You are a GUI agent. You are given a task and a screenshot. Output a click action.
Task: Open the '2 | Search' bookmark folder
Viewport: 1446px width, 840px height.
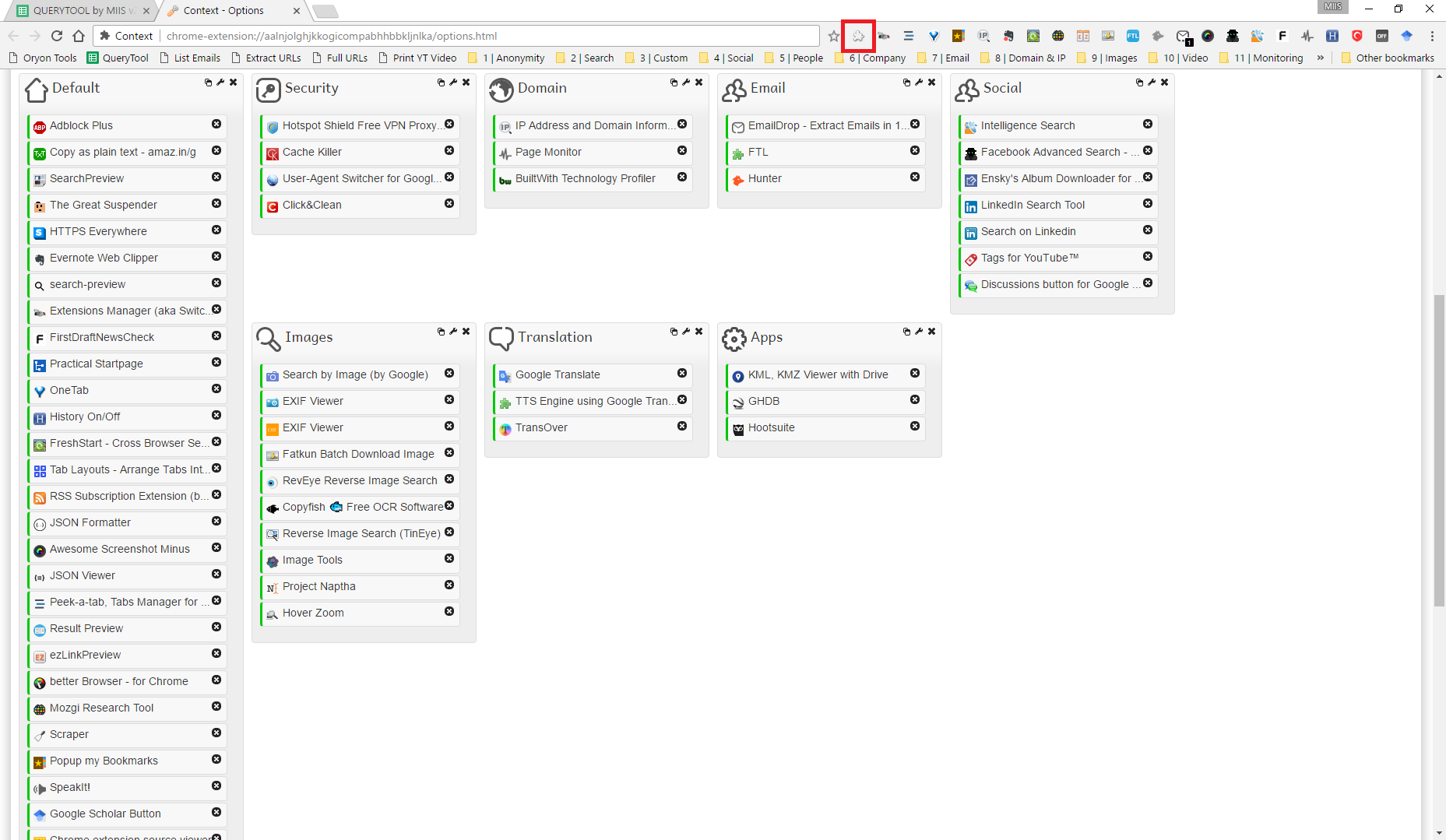coord(584,58)
